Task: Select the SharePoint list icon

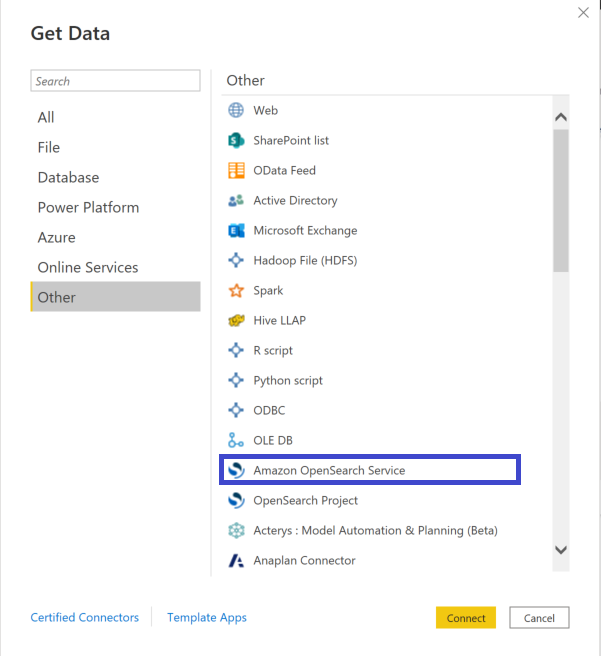Action: point(236,141)
